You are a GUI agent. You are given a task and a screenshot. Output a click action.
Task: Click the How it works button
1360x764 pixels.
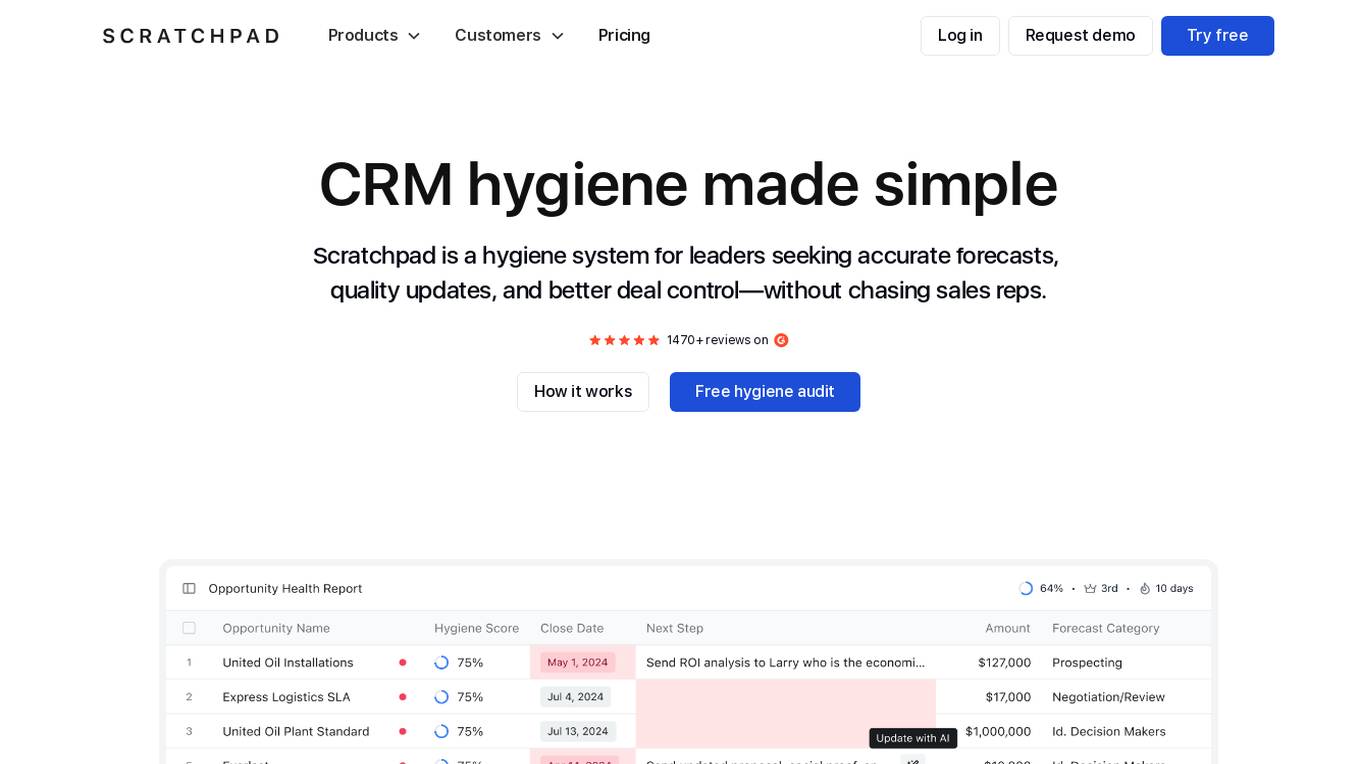point(583,392)
